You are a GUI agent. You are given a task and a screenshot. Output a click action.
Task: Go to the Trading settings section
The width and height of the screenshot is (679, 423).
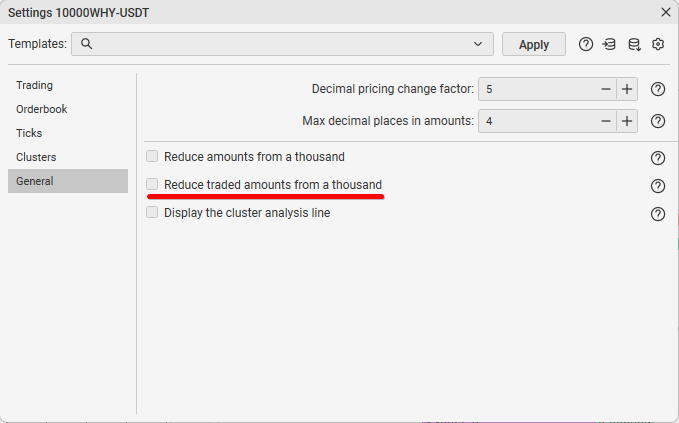35,85
